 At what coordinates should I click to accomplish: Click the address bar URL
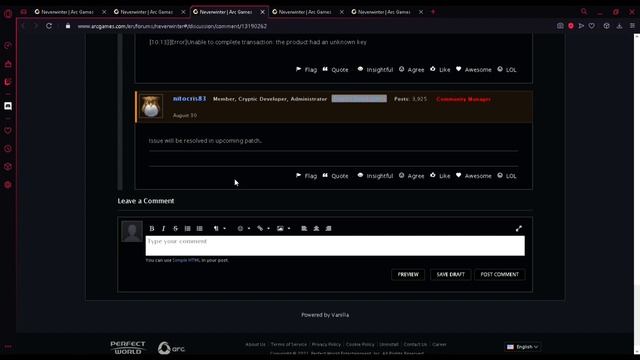click(x=172, y=26)
